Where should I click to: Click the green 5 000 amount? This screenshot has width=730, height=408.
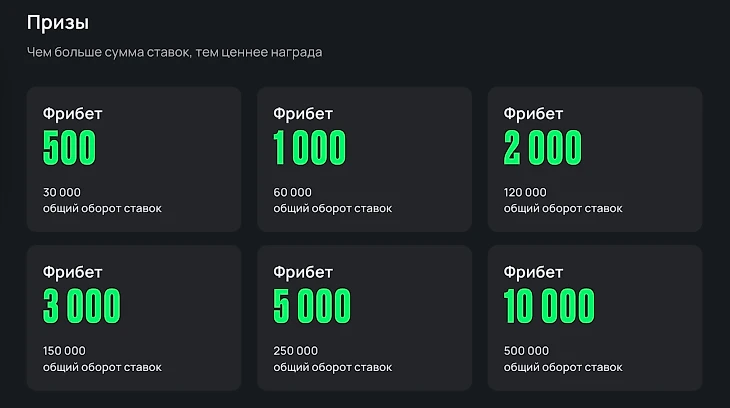[x=312, y=307]
